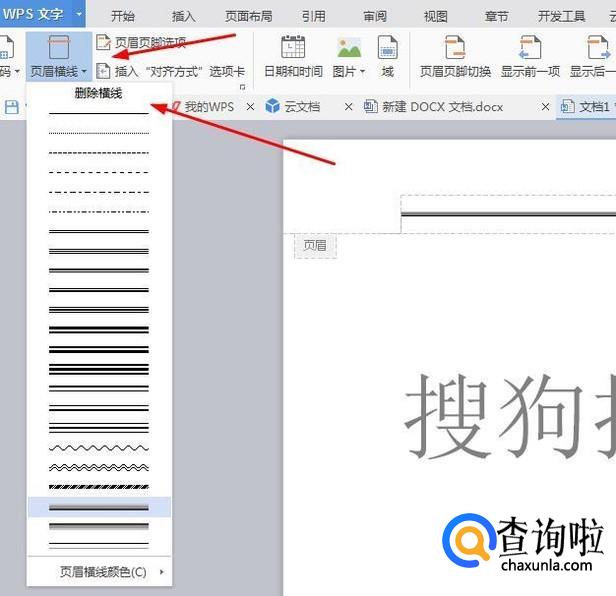The image size is (616, 596).
Task: Open the 页眉横线颜色(C) submenu
Action: (x=99, y=572)
